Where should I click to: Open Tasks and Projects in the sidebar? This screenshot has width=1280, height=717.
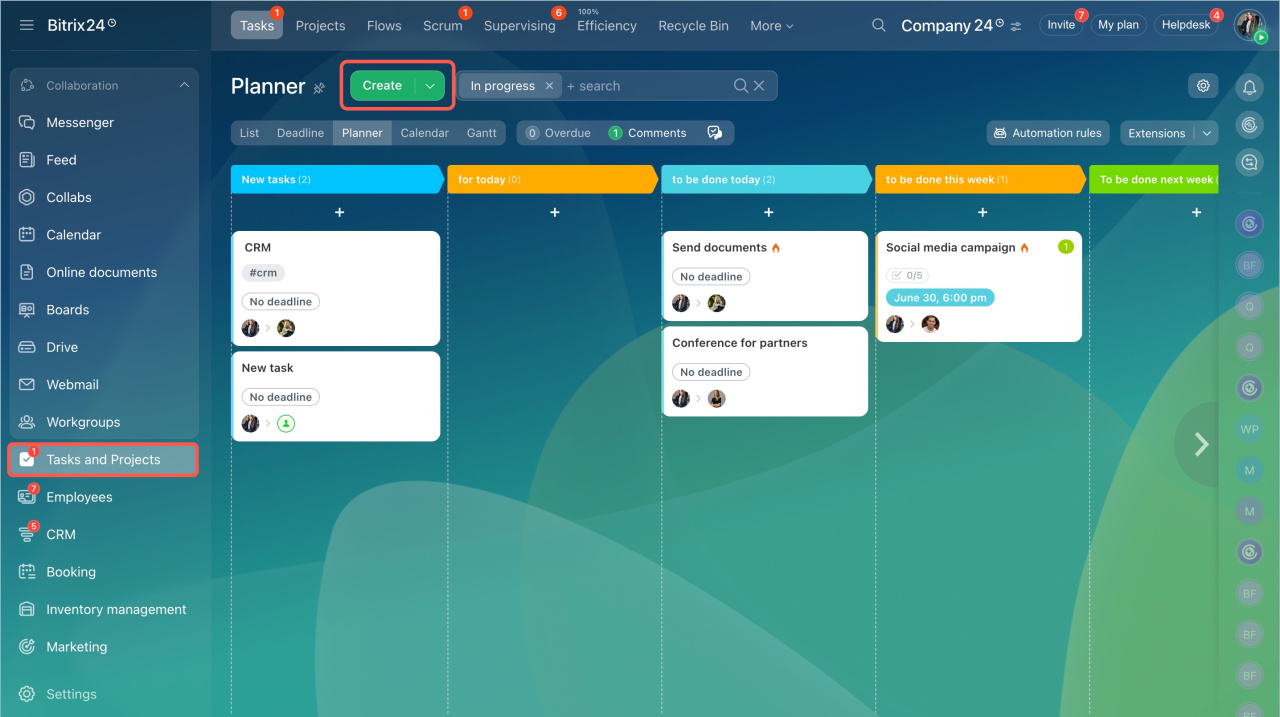(x=103, y=460)
